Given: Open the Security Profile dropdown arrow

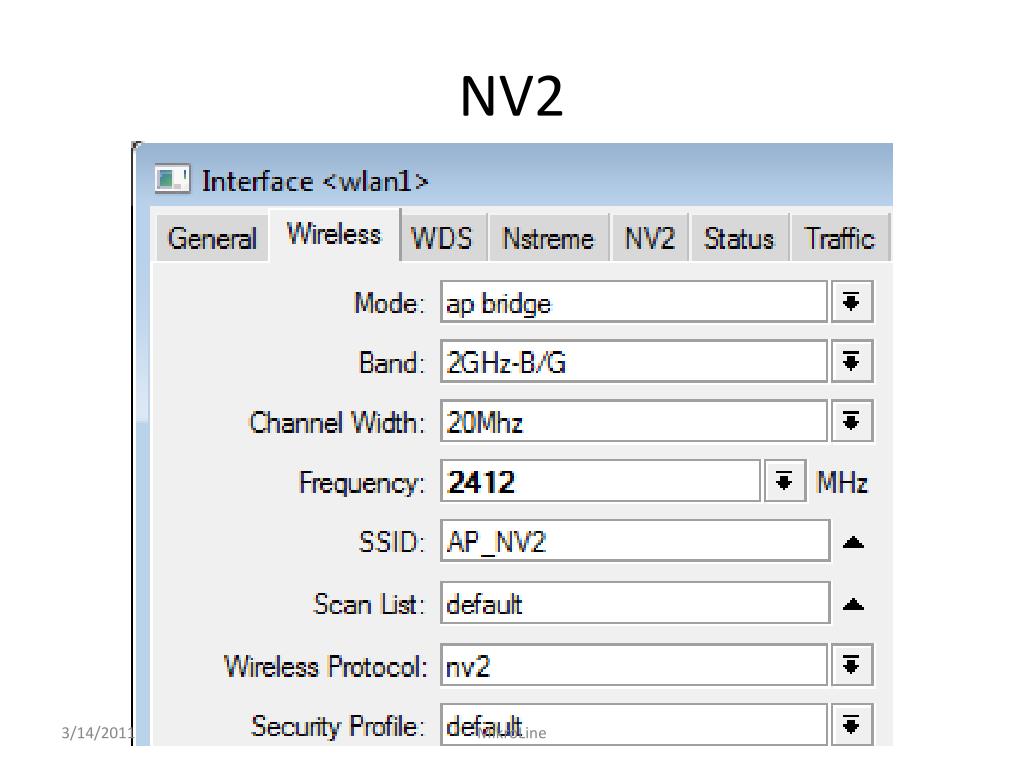Looking at the screenshot, I should point(852,725).
